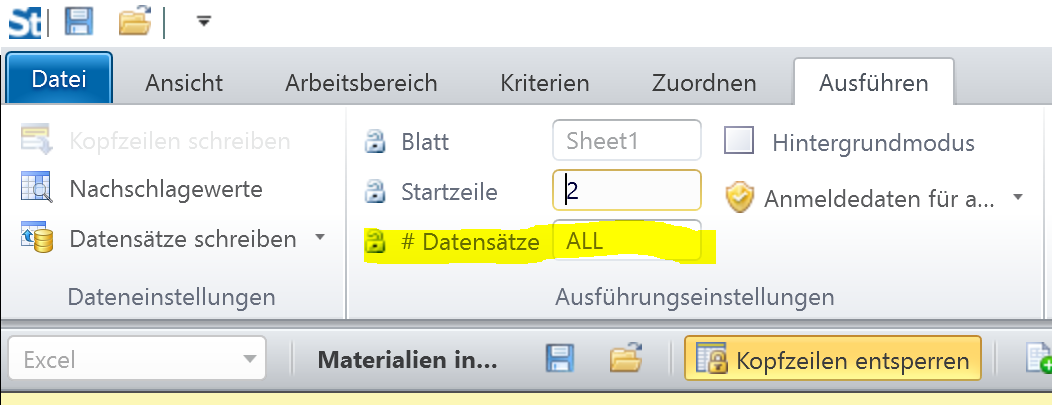The width and height of the screenshot is (1052, 405).
Task: Open the quick access toolbar customize arrow
Action: point(203,20)
